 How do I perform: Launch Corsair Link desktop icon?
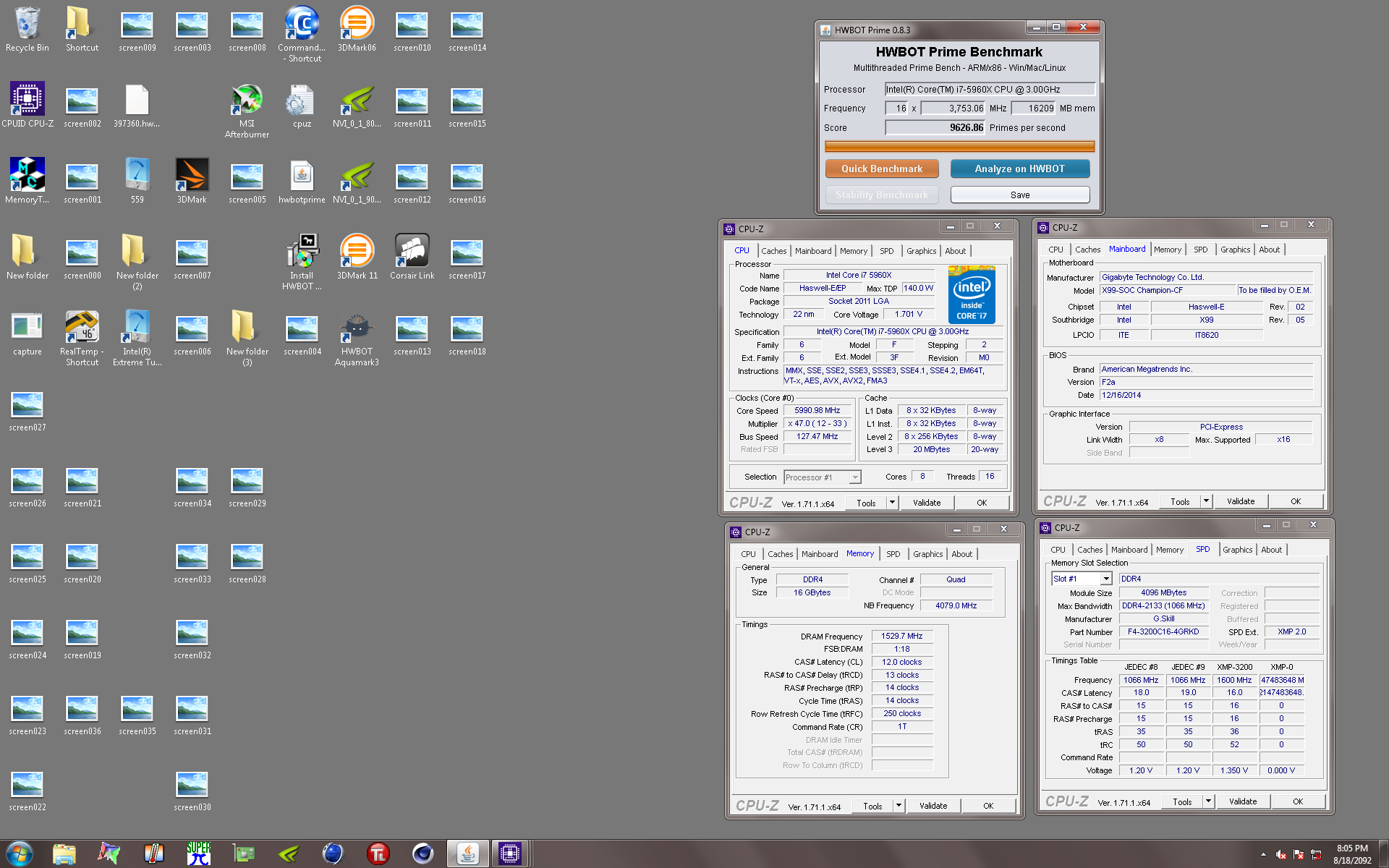click(412, 257)
